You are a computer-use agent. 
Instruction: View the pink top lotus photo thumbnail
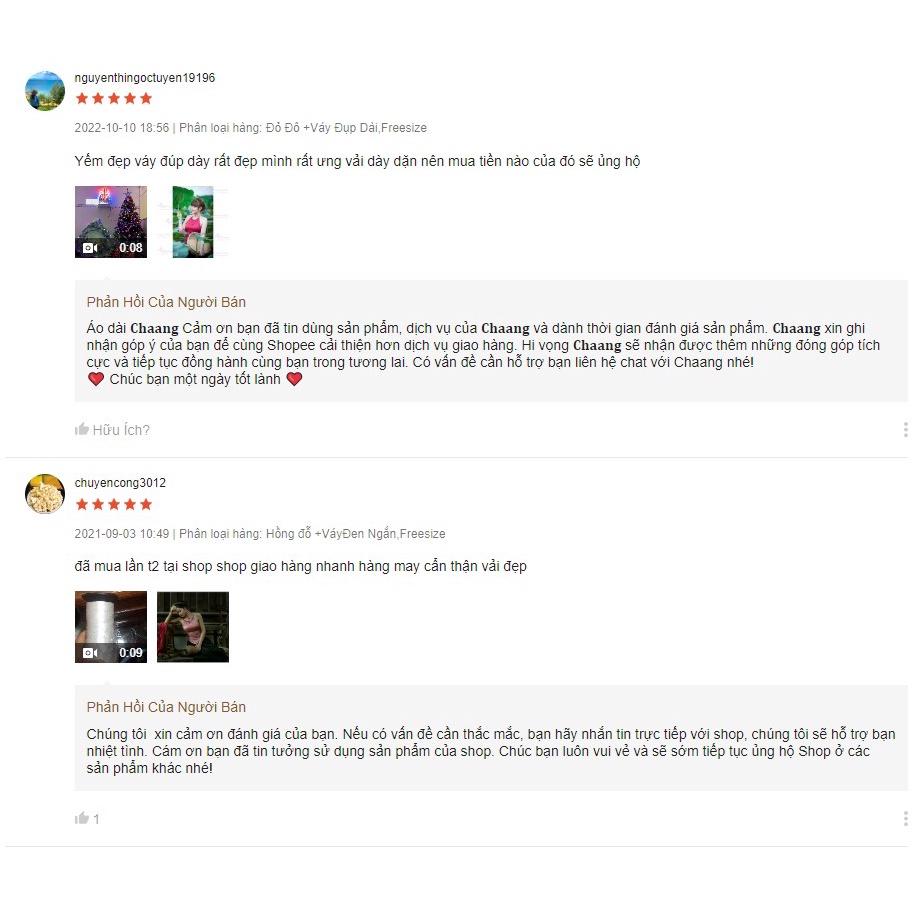click(193, 222)
